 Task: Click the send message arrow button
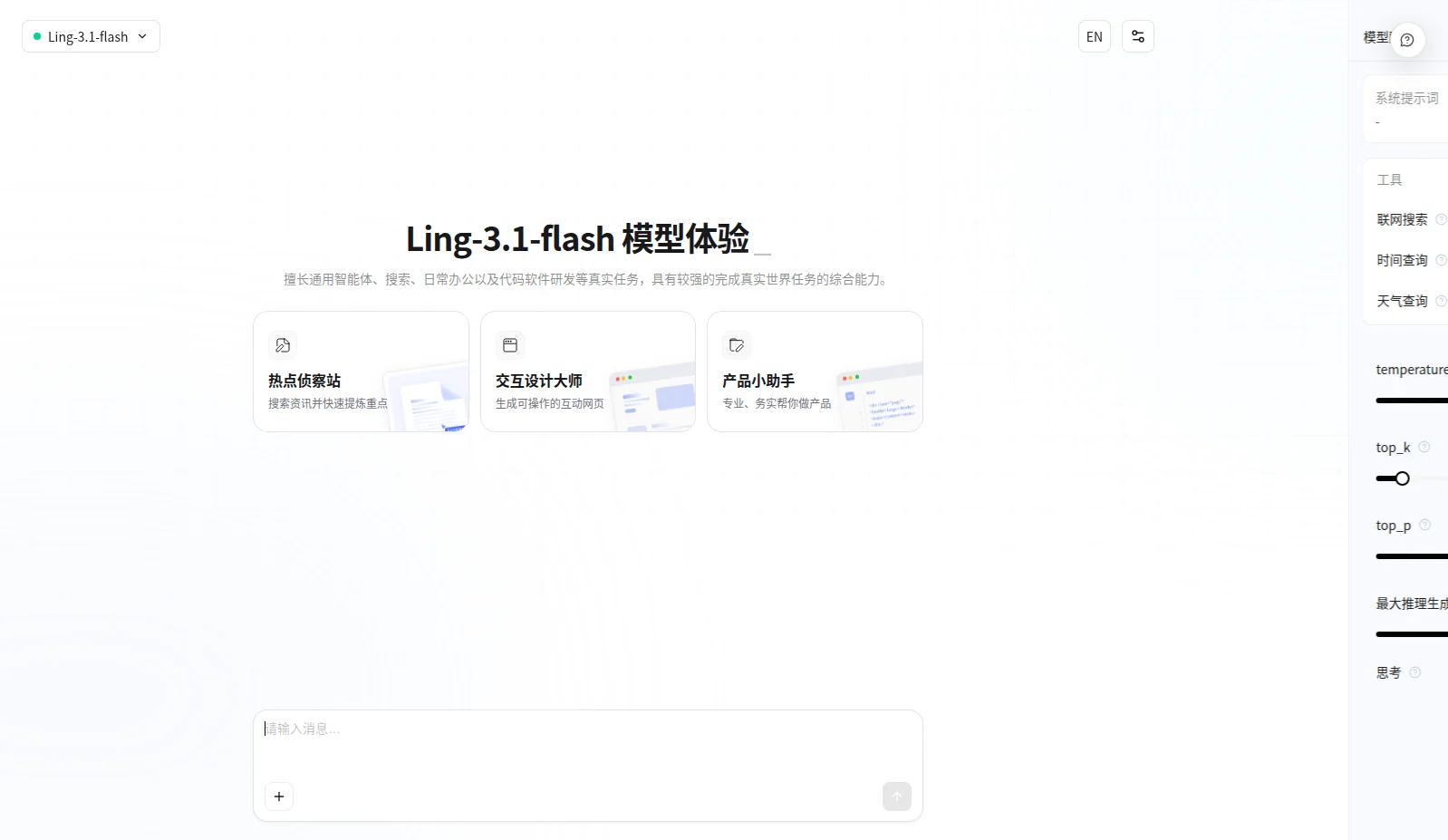point(897,797)
